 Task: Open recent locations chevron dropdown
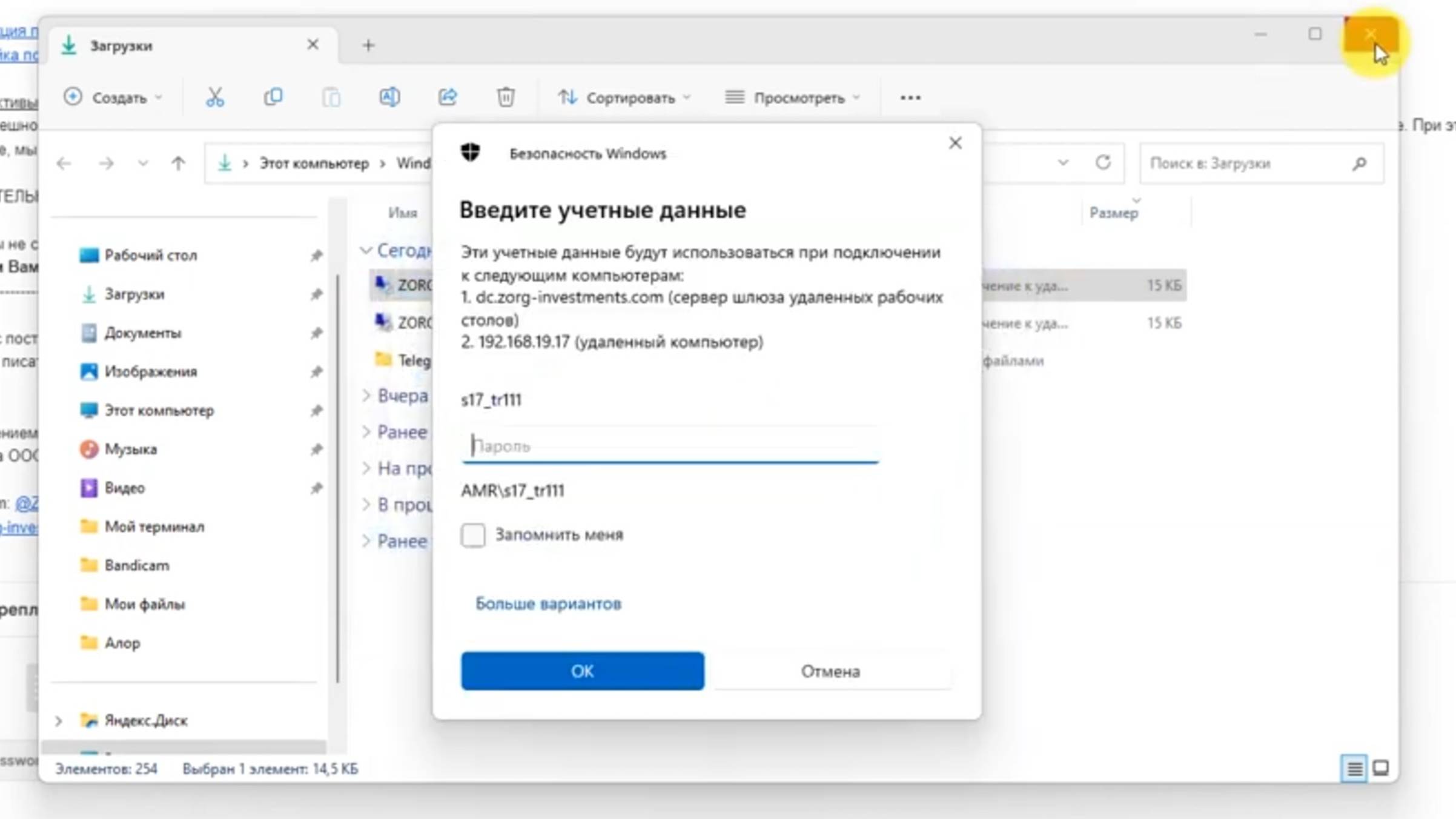coord(143,163)
